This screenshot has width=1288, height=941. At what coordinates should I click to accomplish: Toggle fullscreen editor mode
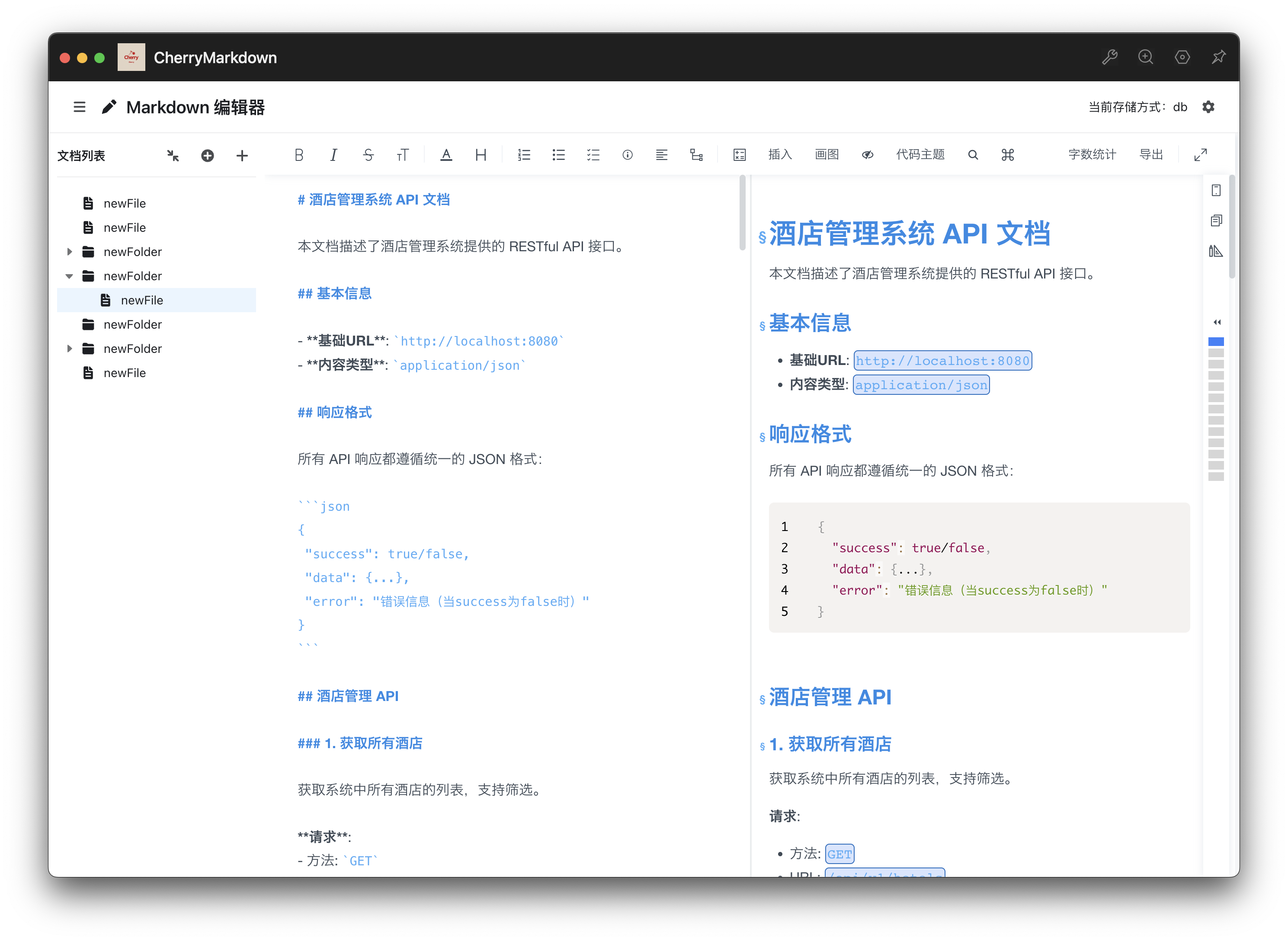[1200, 155]
